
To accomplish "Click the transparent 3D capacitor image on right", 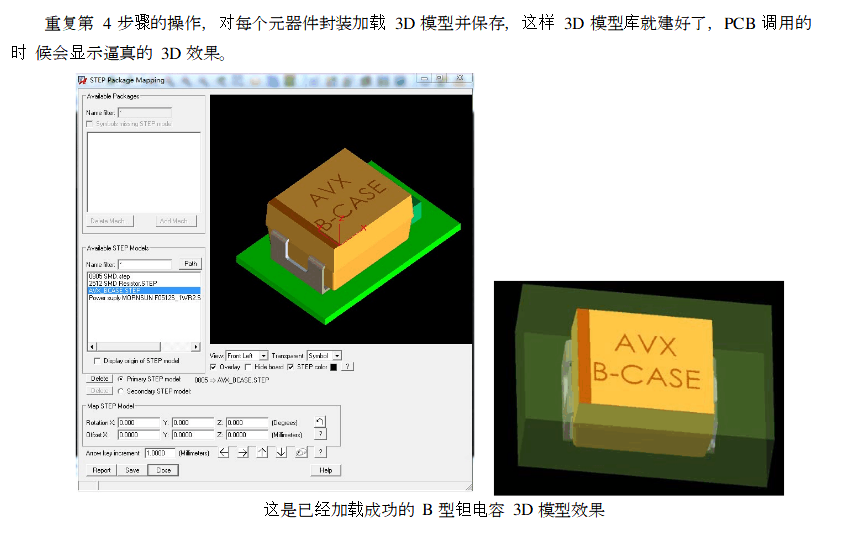I will (639, 388).
